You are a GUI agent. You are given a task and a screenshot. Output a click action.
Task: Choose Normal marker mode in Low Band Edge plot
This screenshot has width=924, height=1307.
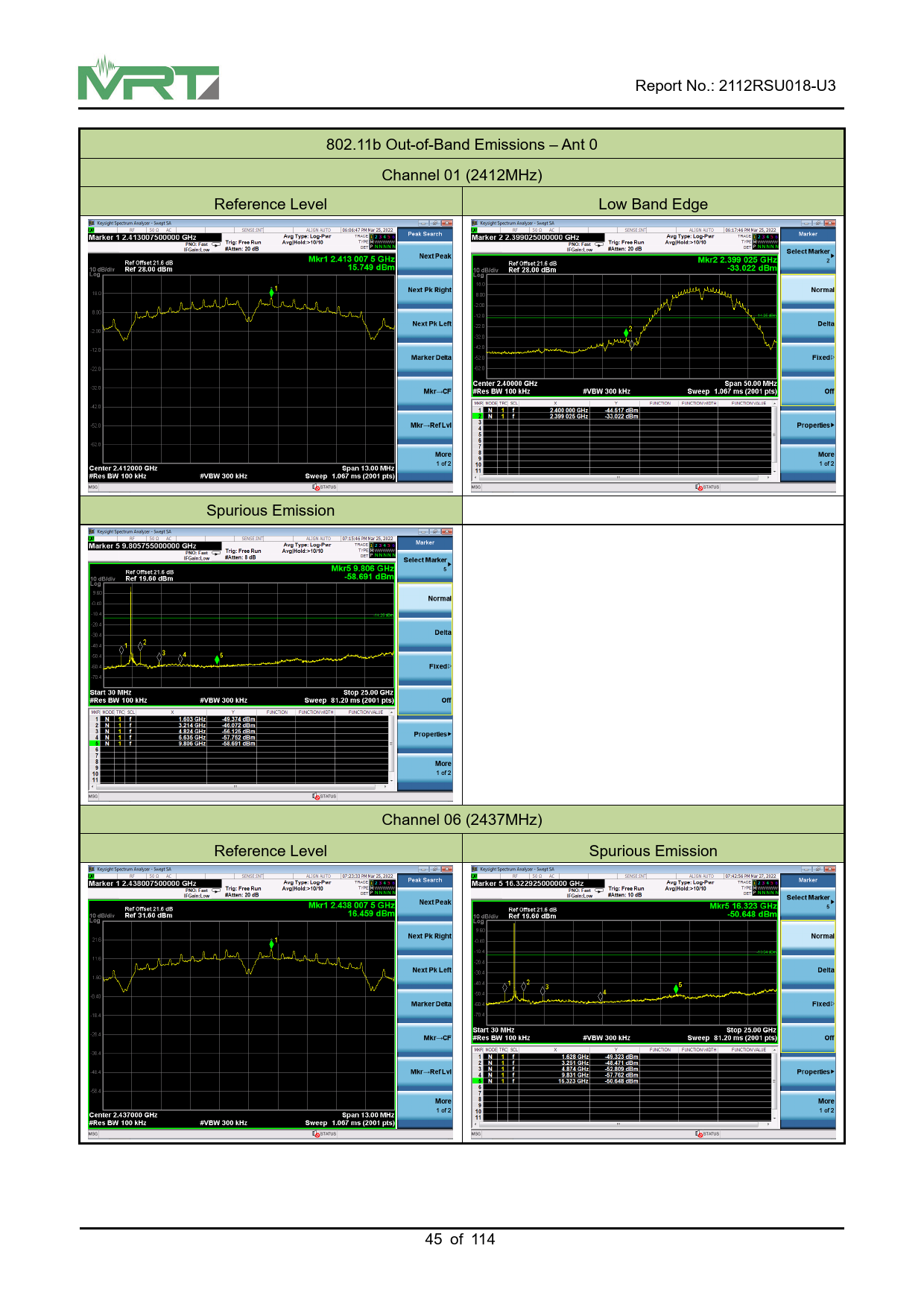(x=808, y=290)
